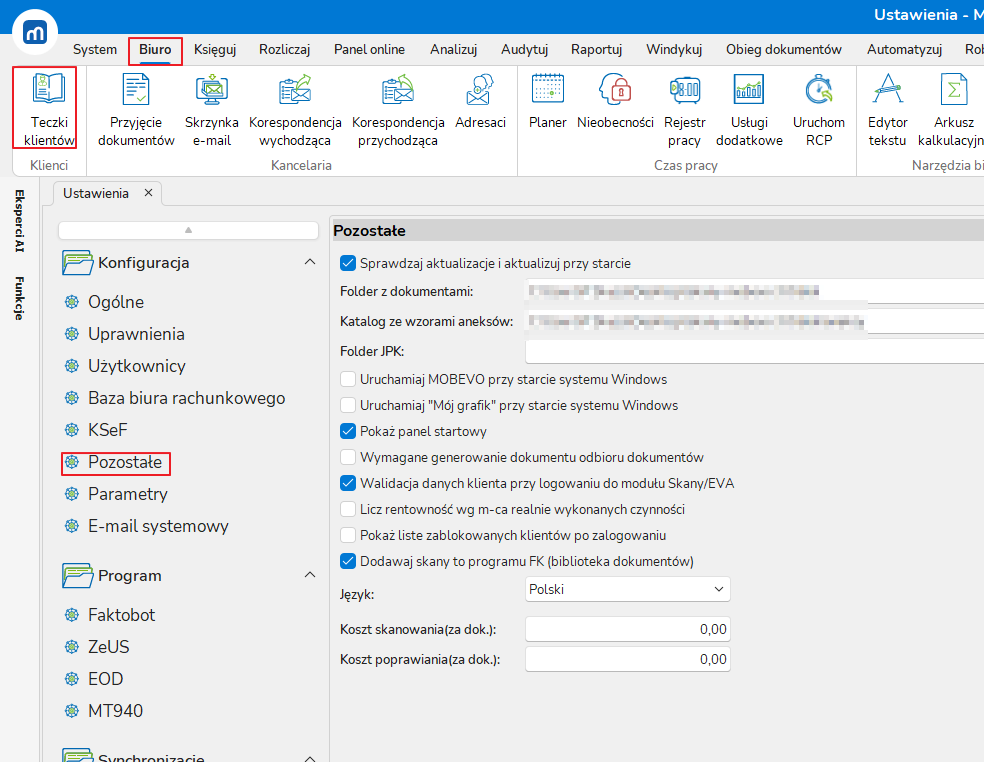This screenshot has height=762, width=984.
Task: Click the MOBEVO application logo
Action: (35, 32)
